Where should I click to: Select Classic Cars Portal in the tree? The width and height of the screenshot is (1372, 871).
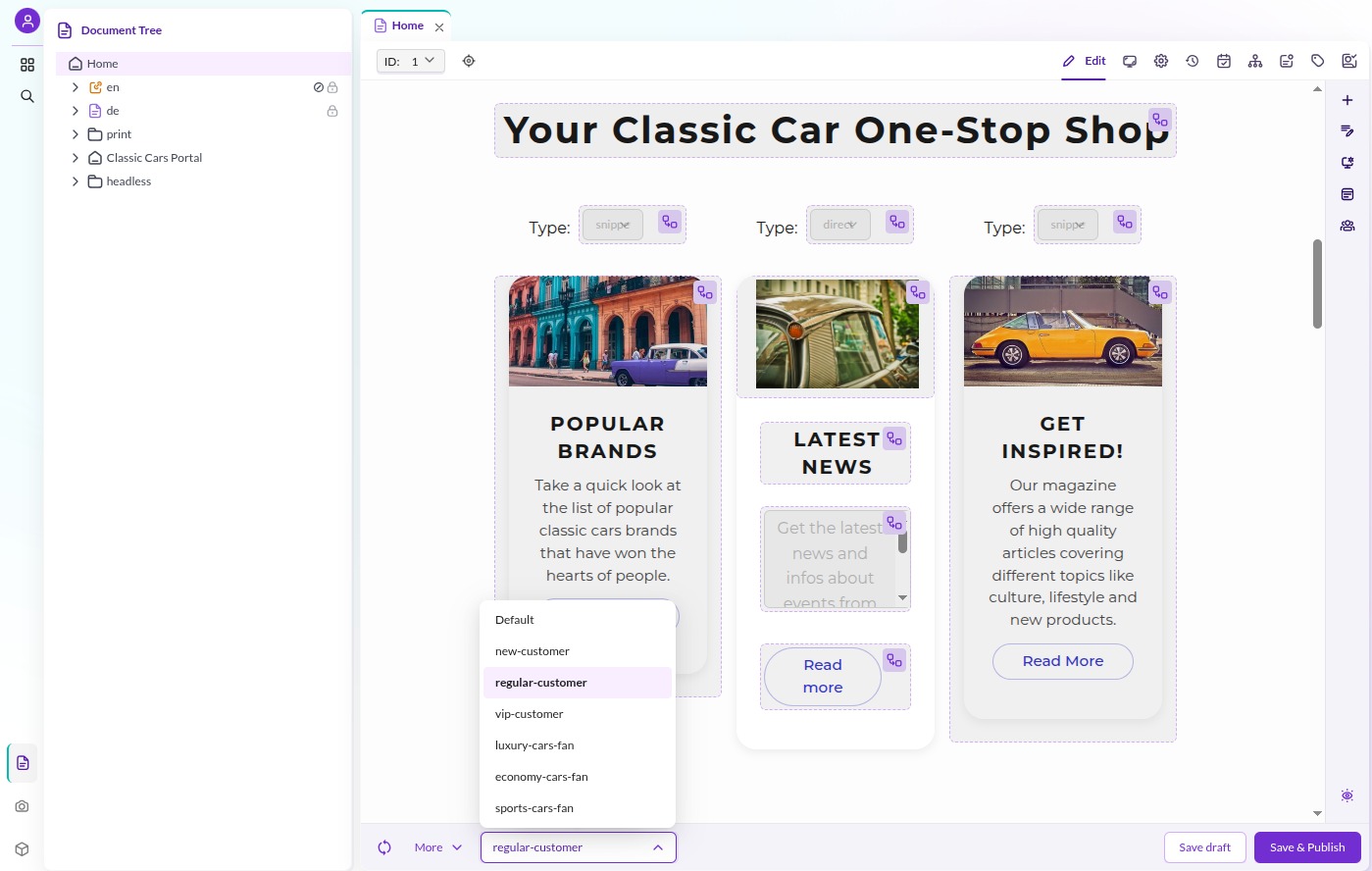pyautogui.click(x=154, y=158)
